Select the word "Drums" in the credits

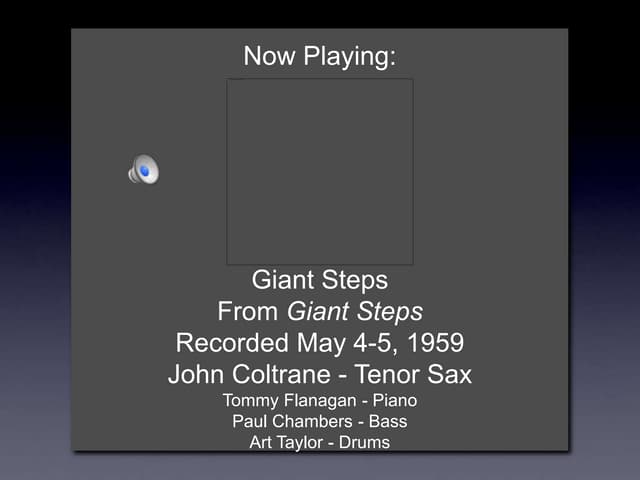(365, 442)
